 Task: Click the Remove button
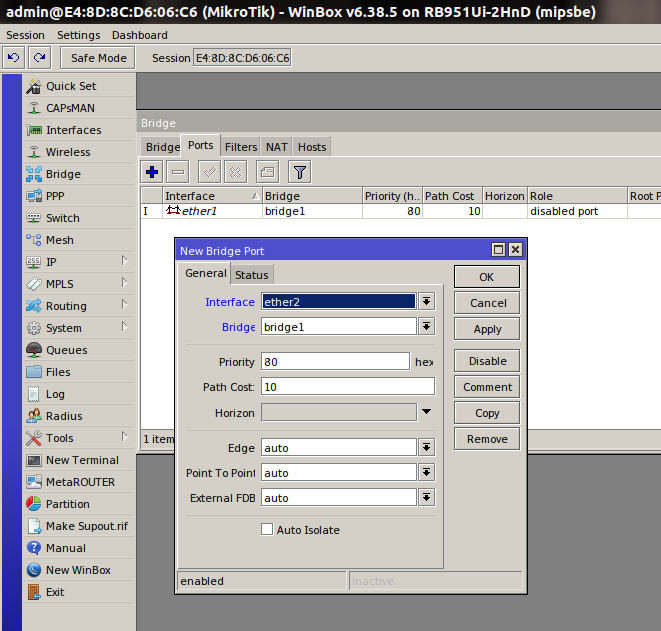click(486, 439)
